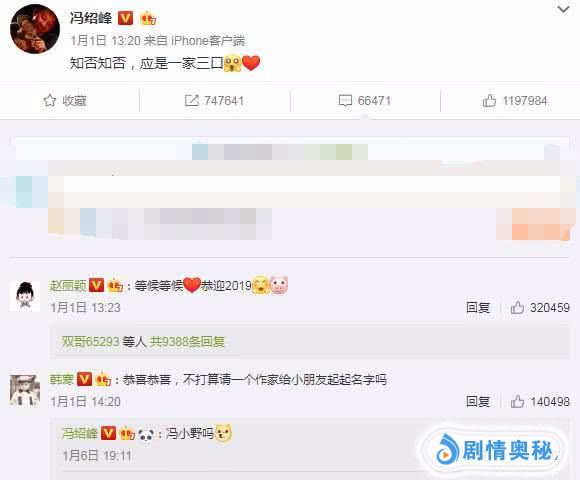The width and height of the screenshot is (580, 480).
Task: Click the verified V badge beside 冯绍峰
Action: (x=125, y=18)
